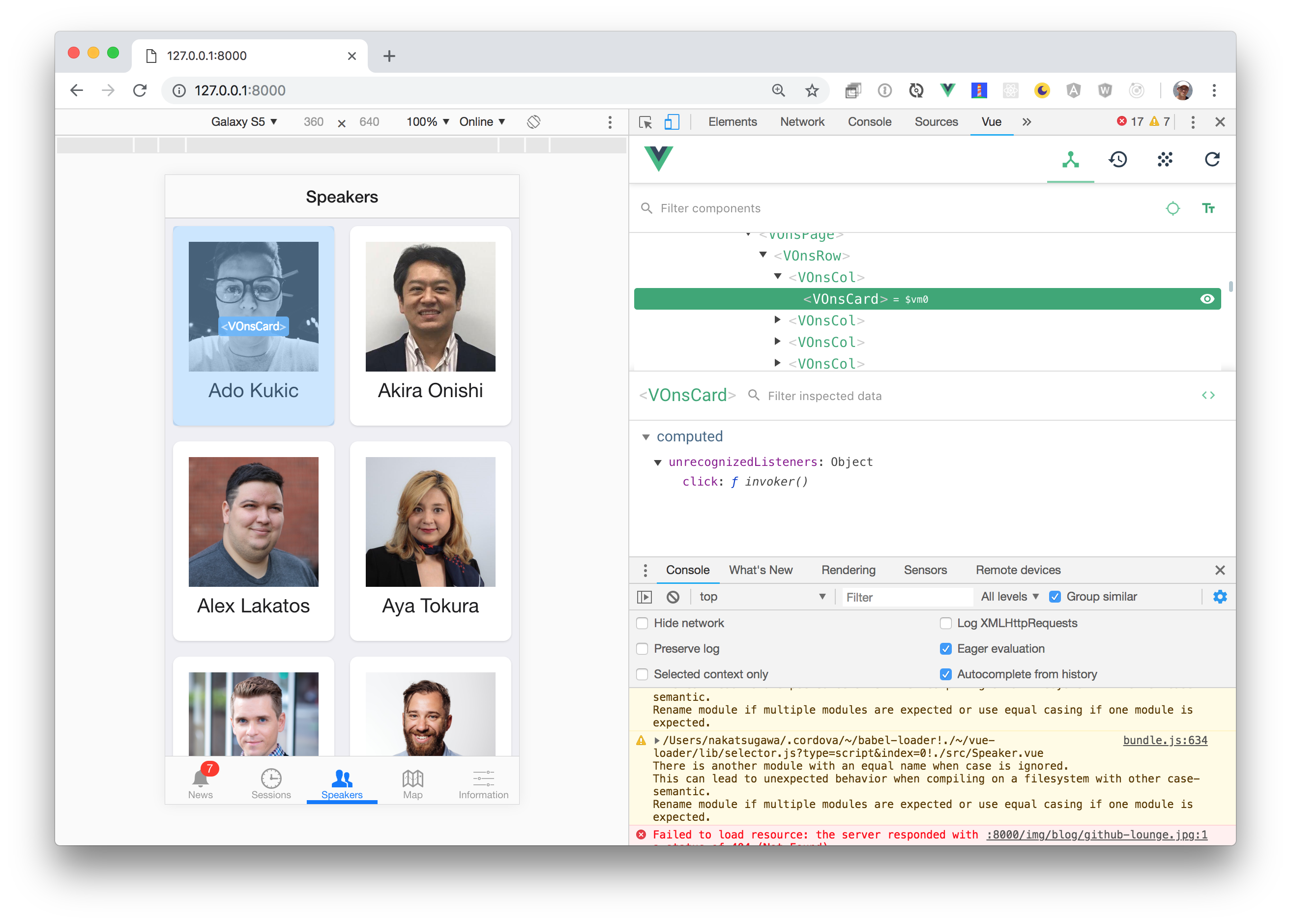Click the select component target icon

point(1173,208)
